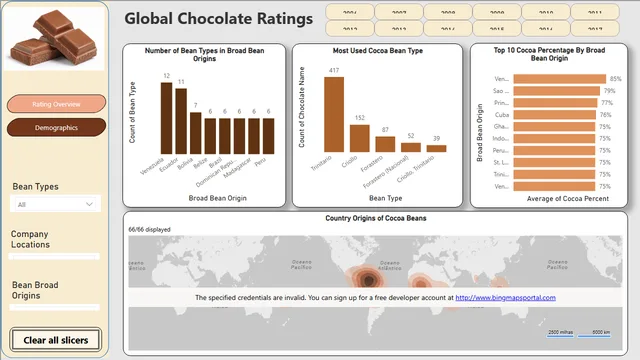The image size is (640, 360).
Task: Select the Indo... cocoa percentage bar
Action: click(x=554, y=138)
